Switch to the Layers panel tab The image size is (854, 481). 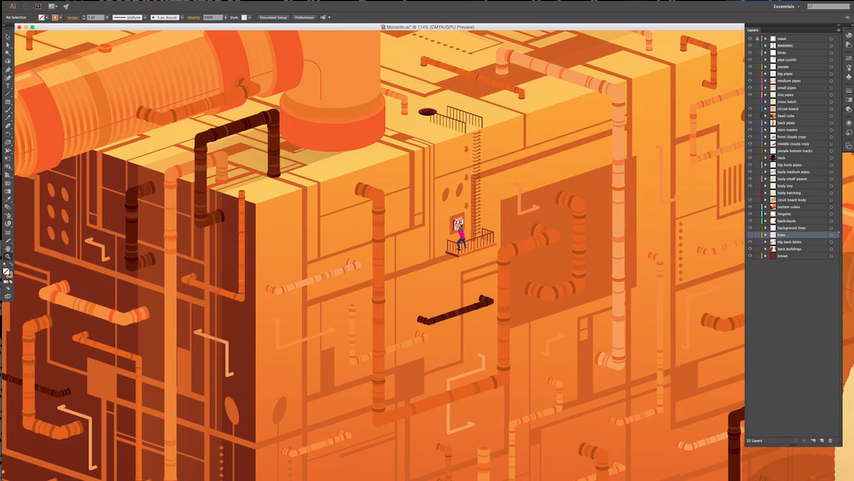[x=753, y=30]
